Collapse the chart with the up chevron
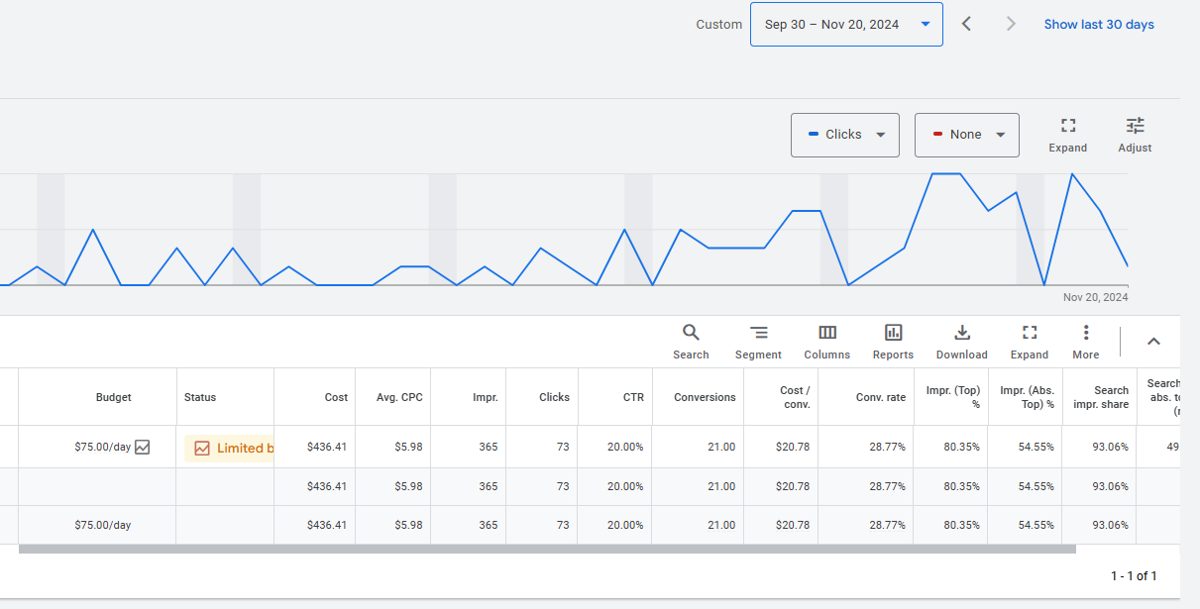 pos(1153,341)
